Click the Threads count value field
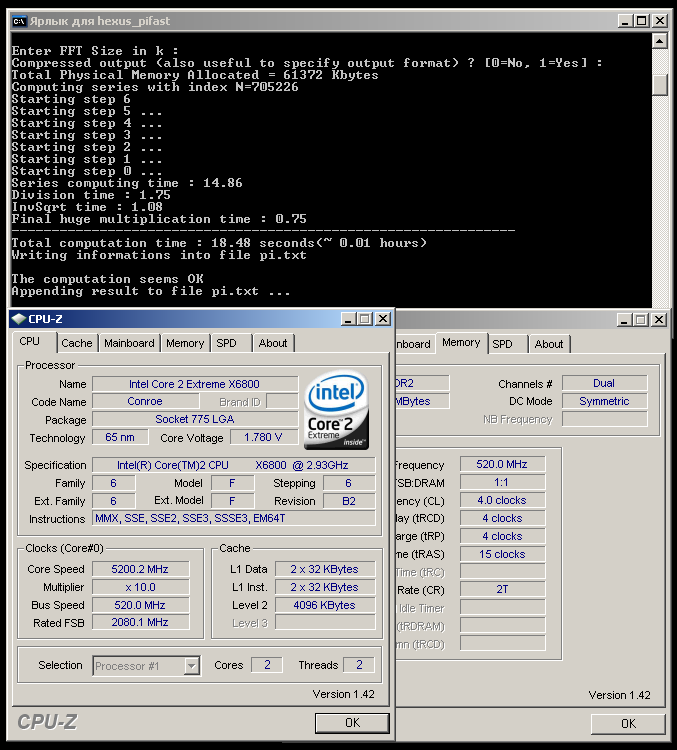Viewport: 677px width, 750px height. [359, 665]
